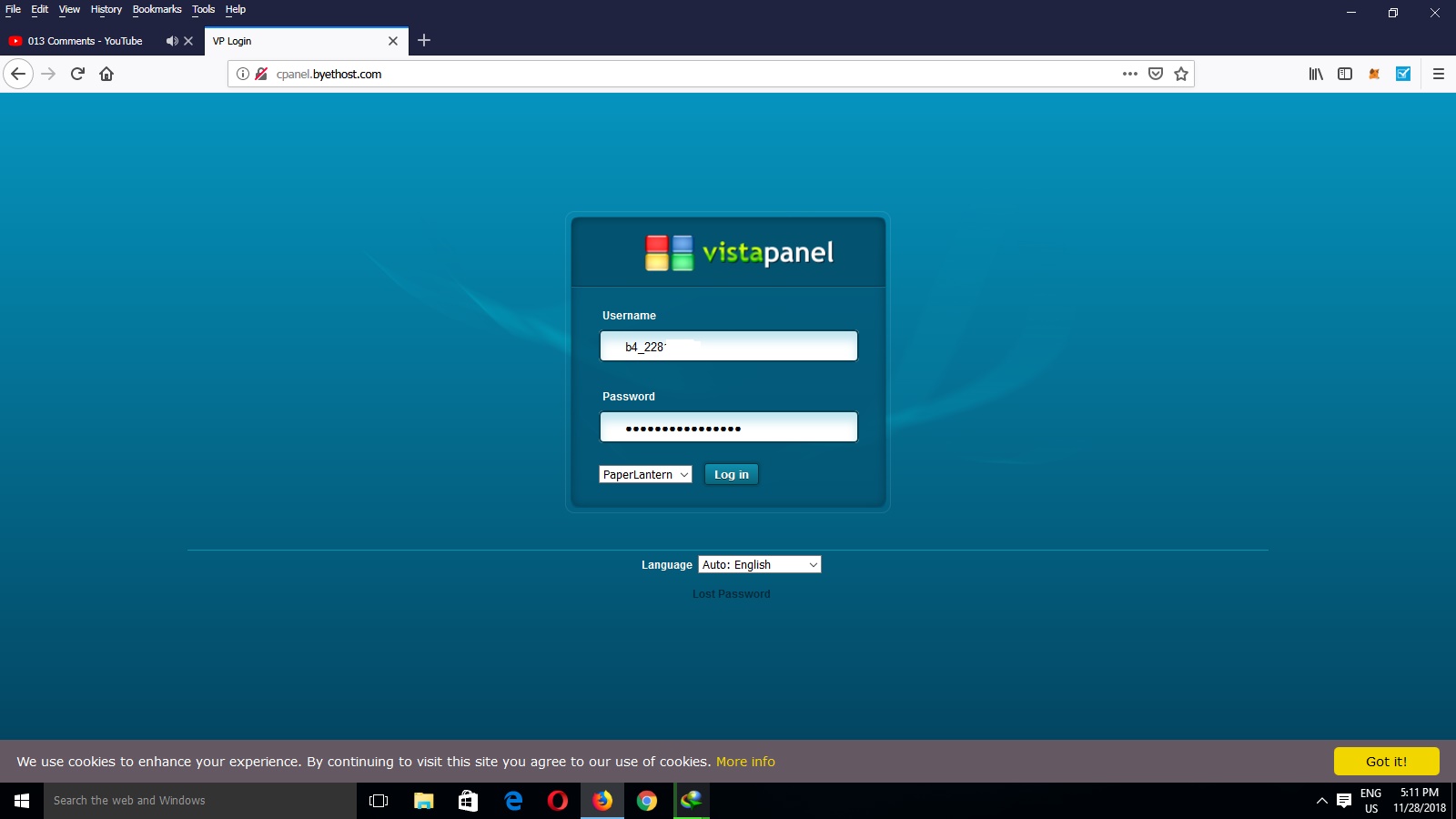This screenshot has height=819, width=1456.
Task: Open the More info cookie link
Action: point(745,762)
